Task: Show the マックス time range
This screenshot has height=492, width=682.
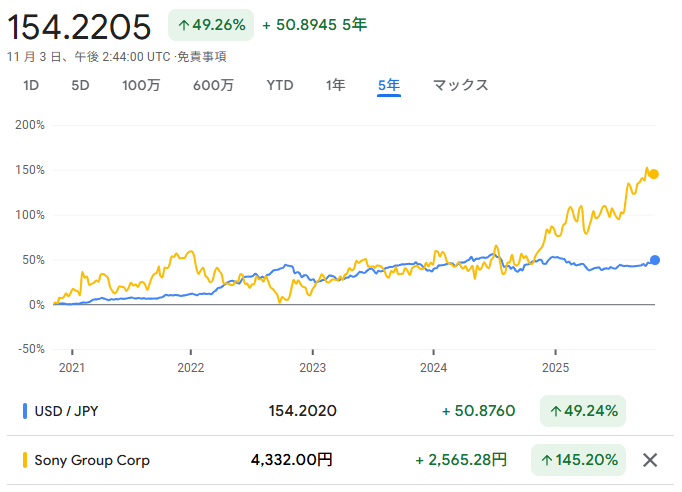Action: [x=460, y=85]
